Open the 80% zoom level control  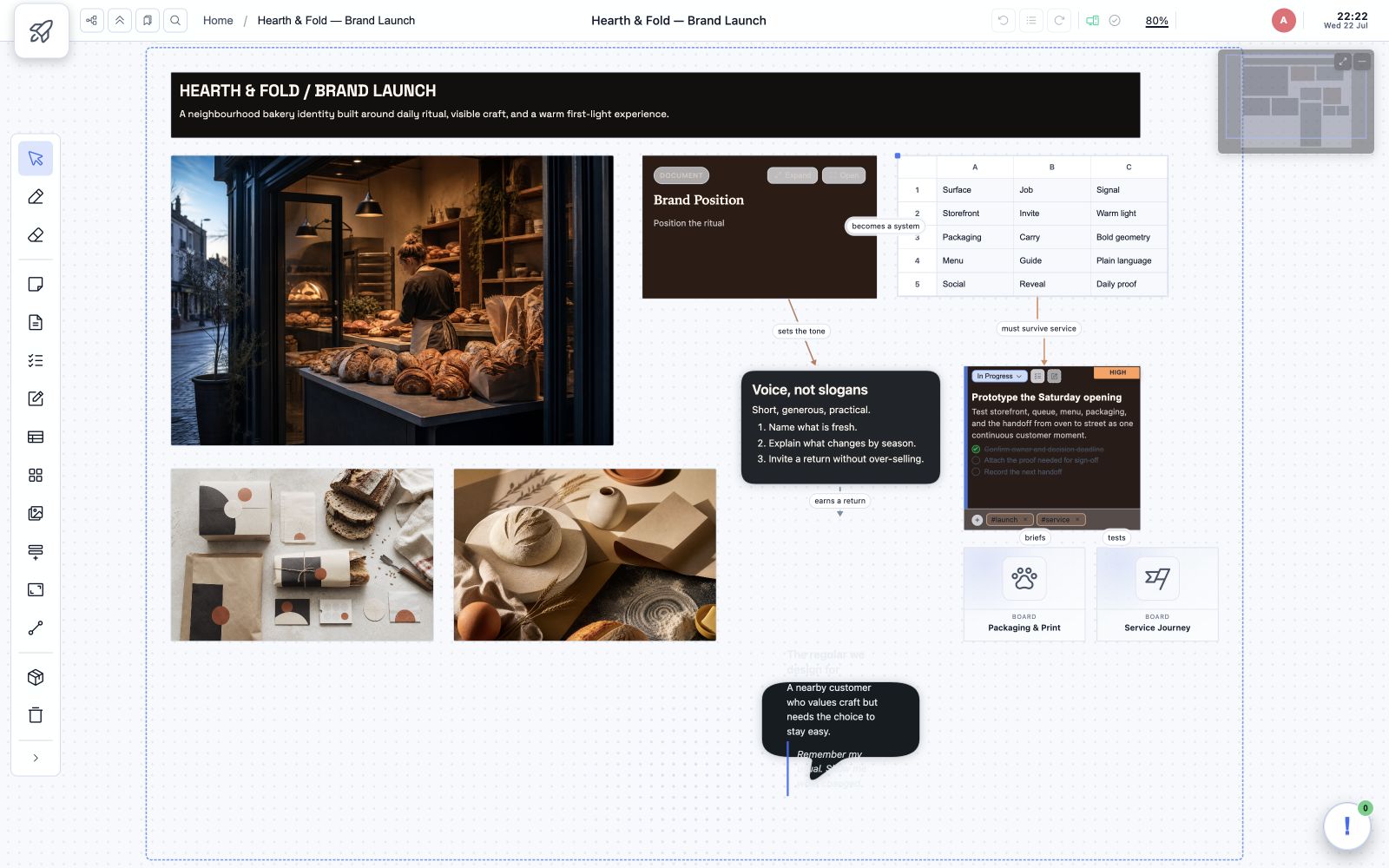pos(1156,21)
